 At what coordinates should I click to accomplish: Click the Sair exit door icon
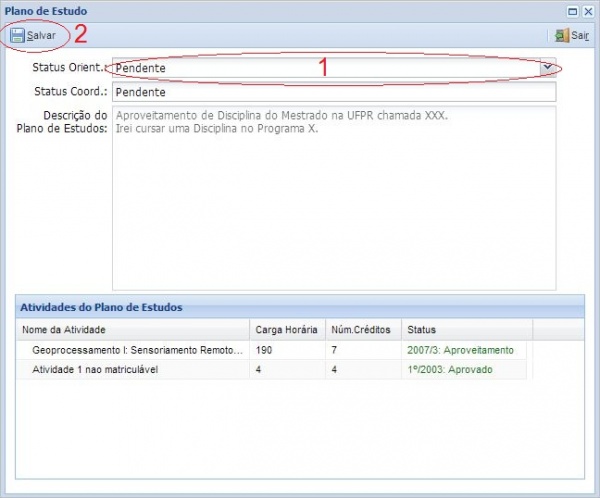pyautogui.click(x=561, y=35)
